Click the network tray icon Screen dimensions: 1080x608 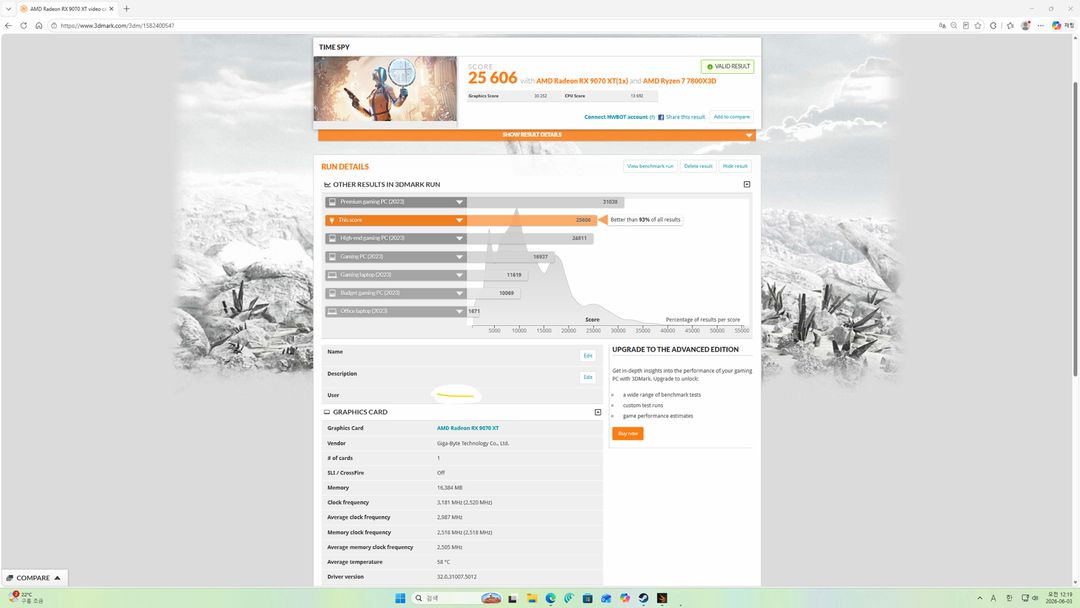(x=1025, y=598)
